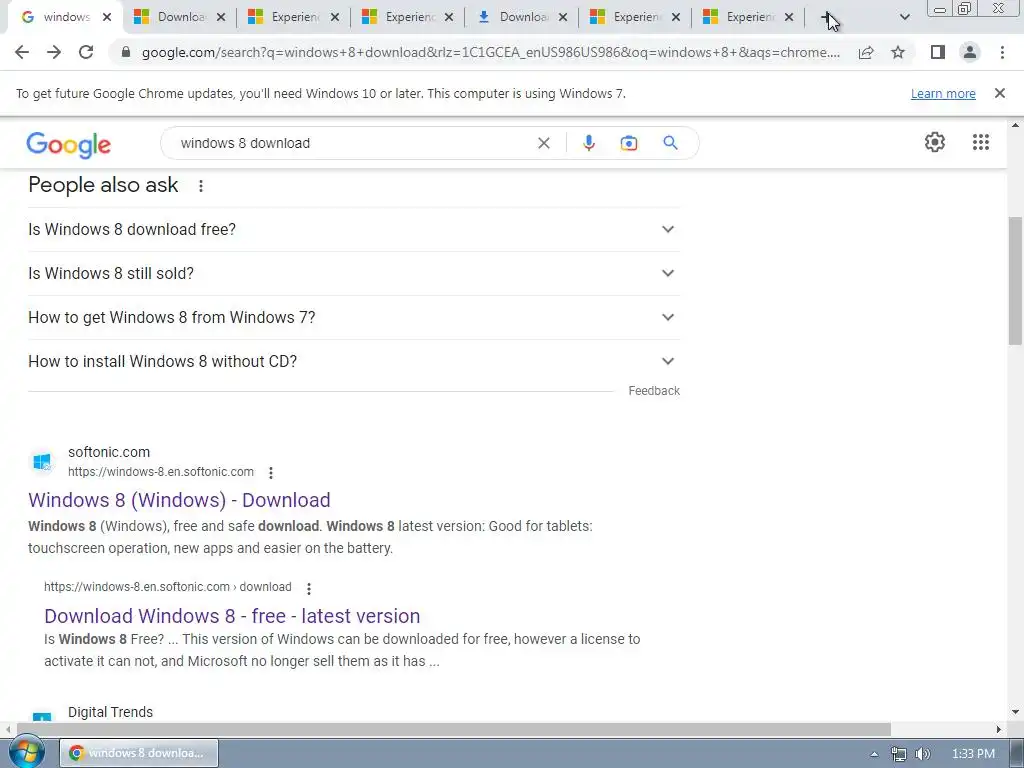
Task: Open the Windows Start menu
Action: tap(26, 753)
